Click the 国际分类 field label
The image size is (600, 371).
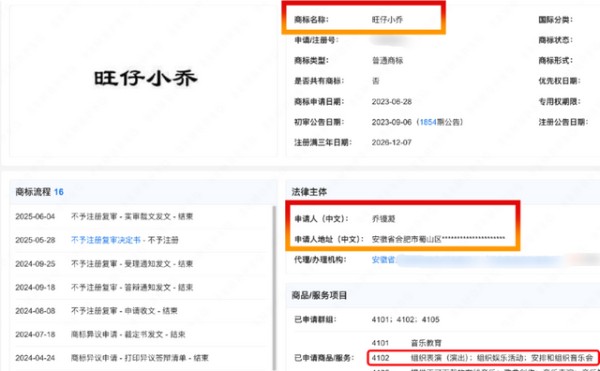coord(556,20)
